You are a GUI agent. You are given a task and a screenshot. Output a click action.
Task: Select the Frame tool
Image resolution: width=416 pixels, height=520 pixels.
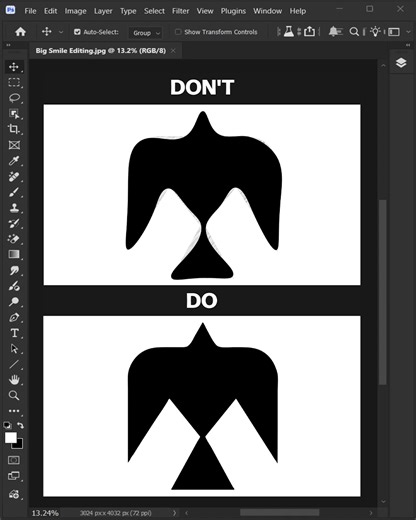(14, 145)
